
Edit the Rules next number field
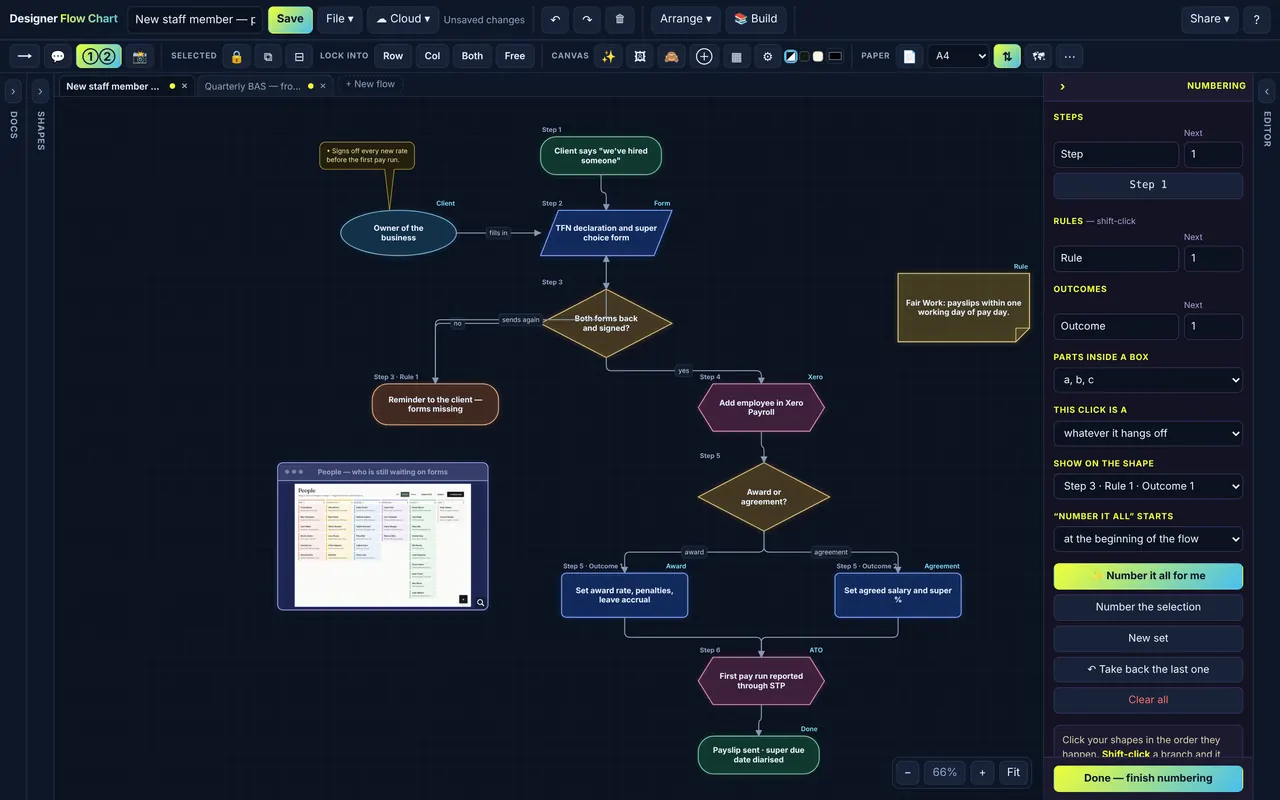click(1213, 258)
